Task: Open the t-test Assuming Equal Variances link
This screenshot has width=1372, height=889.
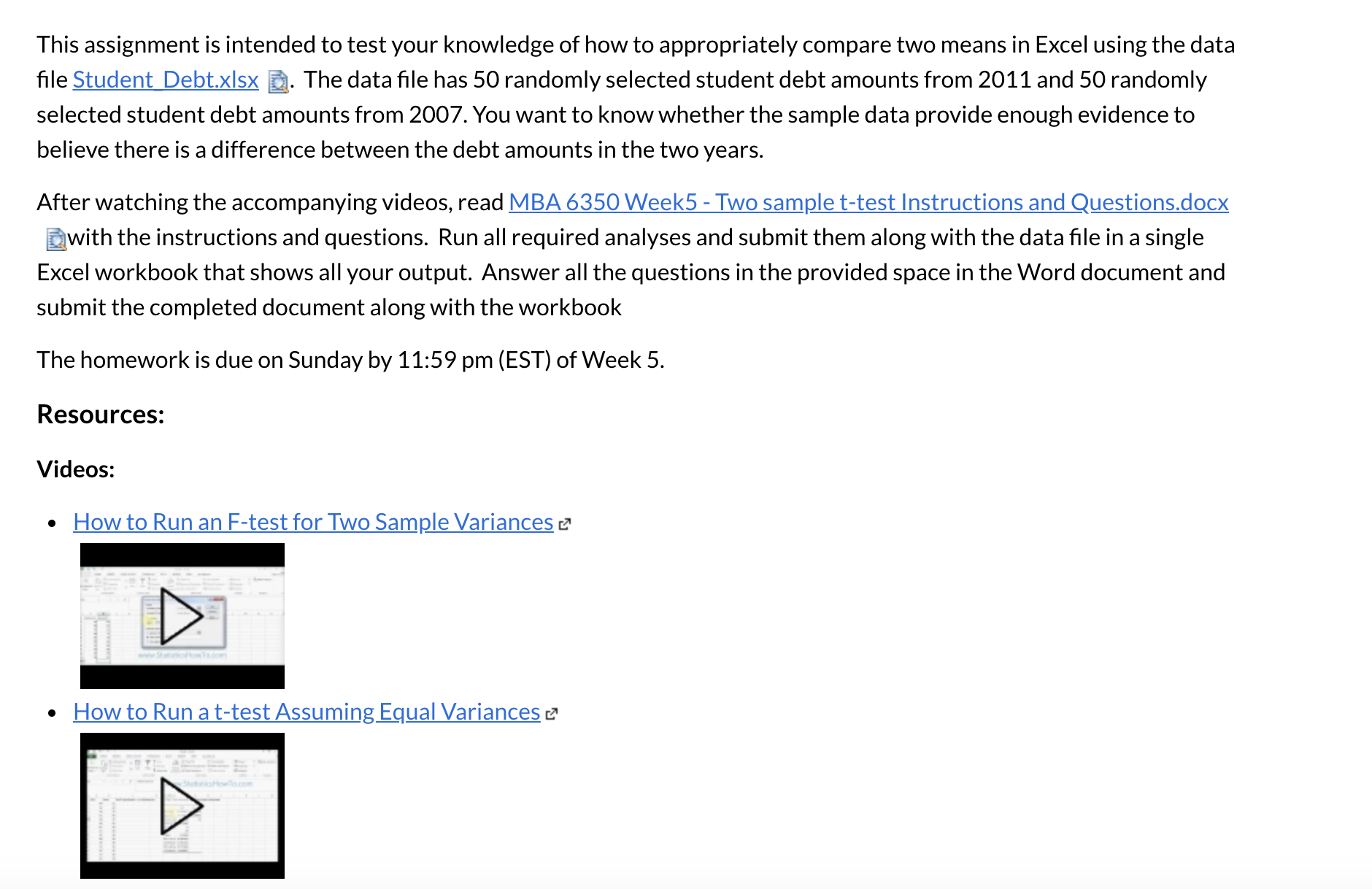Action: click(x=307, y=712)
